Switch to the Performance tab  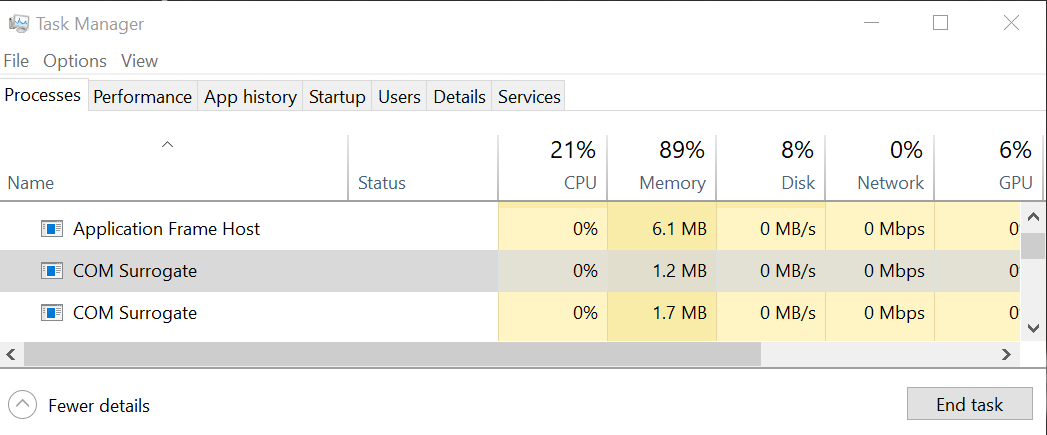142,97
